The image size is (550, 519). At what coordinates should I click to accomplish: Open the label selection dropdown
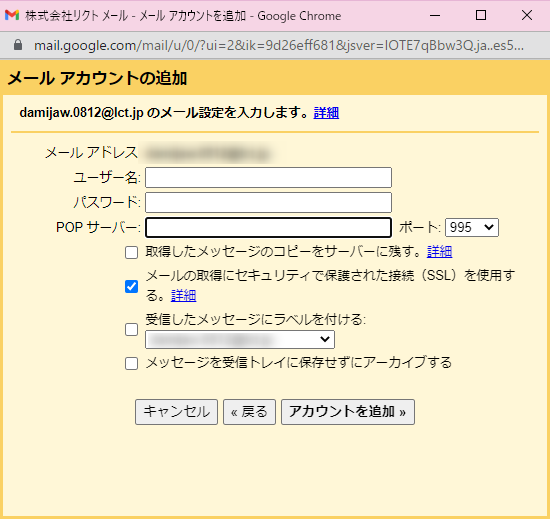pyautogui.click(x=240, y=339)
